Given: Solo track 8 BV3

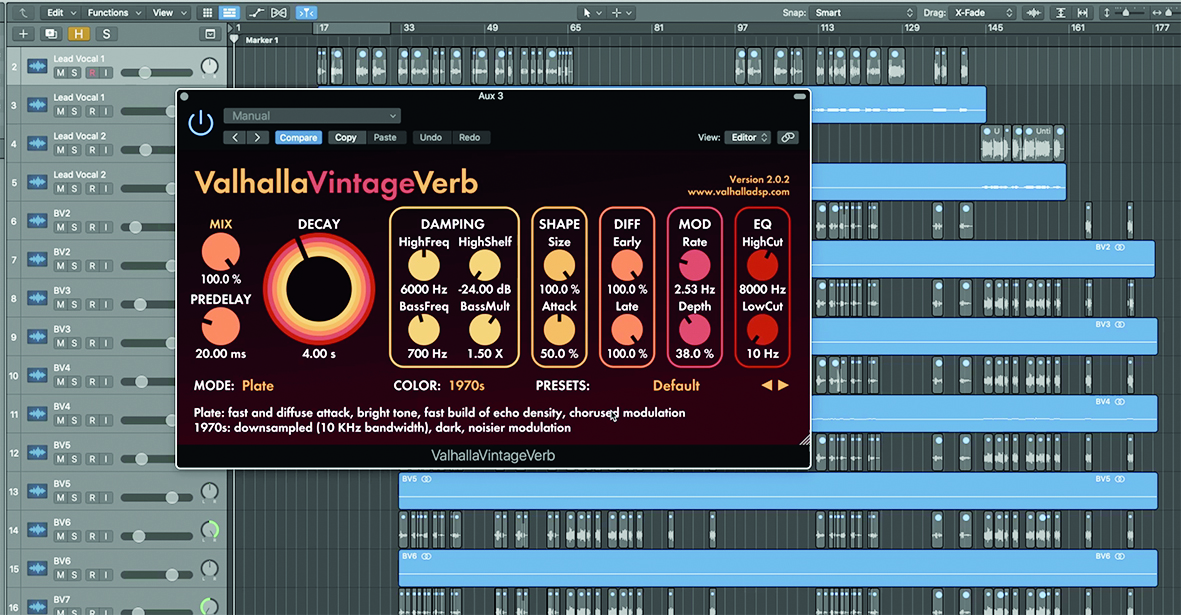Looking at the screenshot, I should click(75, 305).
